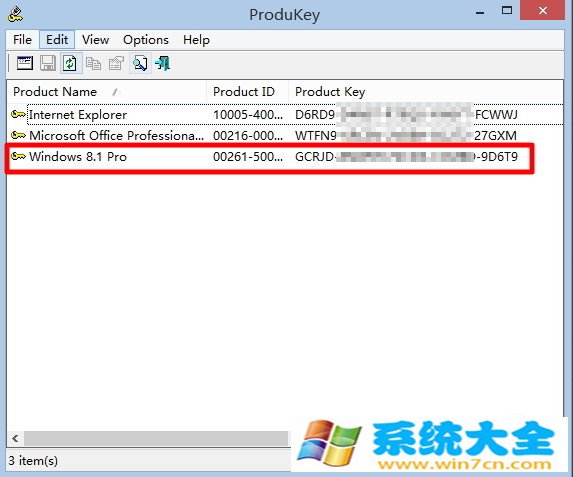Minimize the ProduKey window

(480, 12)
